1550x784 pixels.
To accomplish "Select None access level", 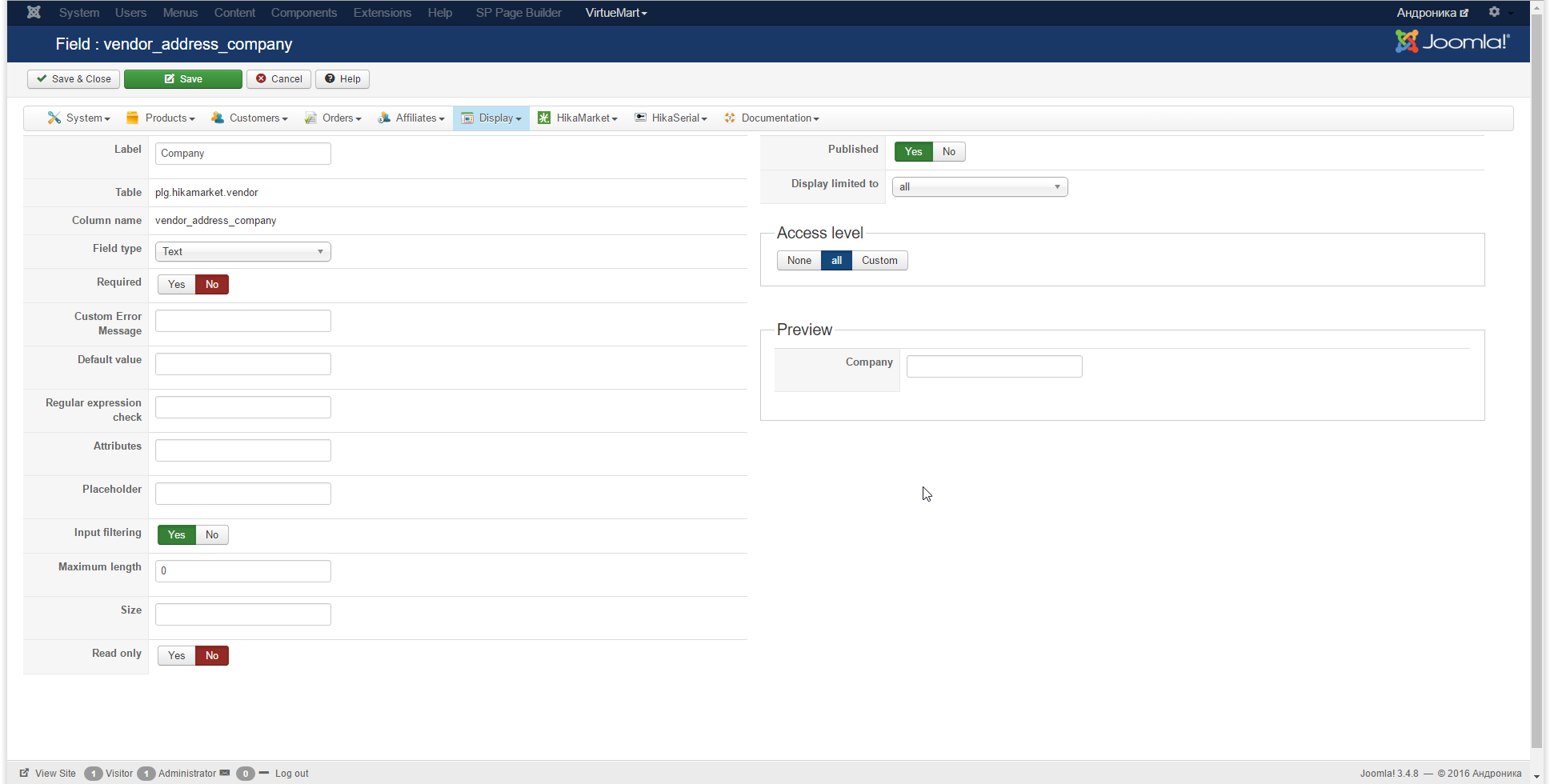I will [799, 261].
